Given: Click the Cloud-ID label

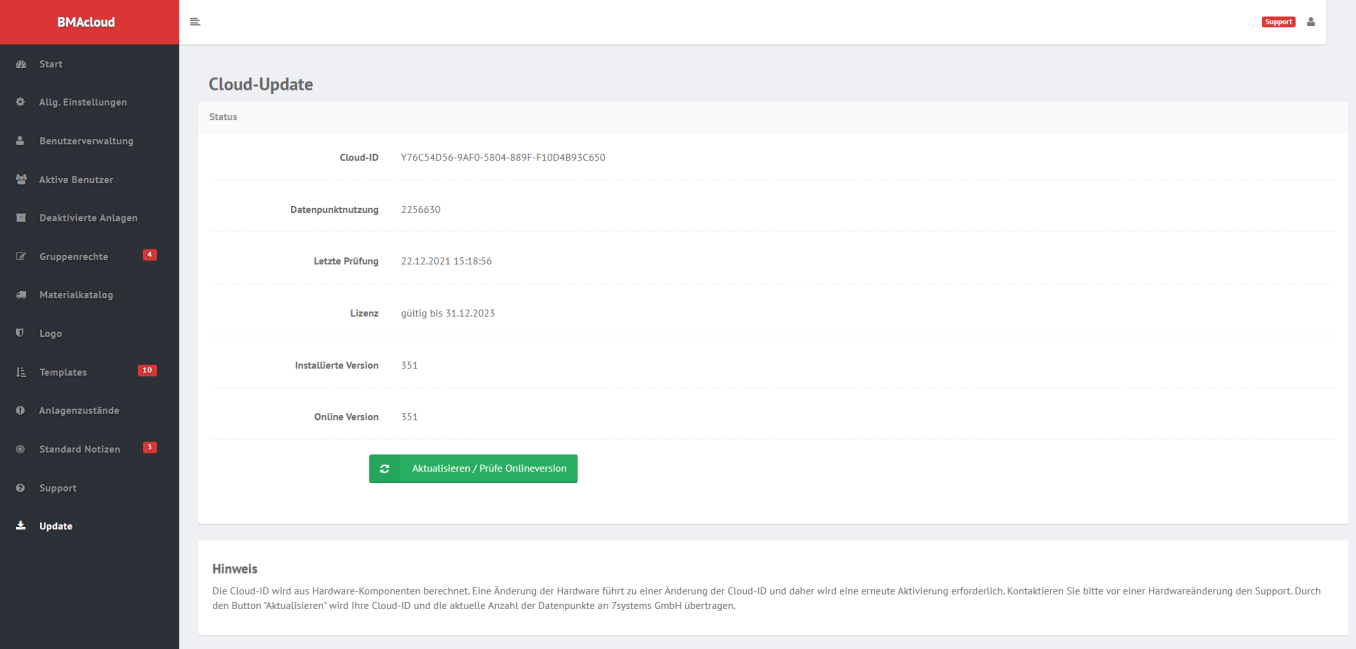Looking at the screenshot, I should pyautogui.click(x=359, y=158).
